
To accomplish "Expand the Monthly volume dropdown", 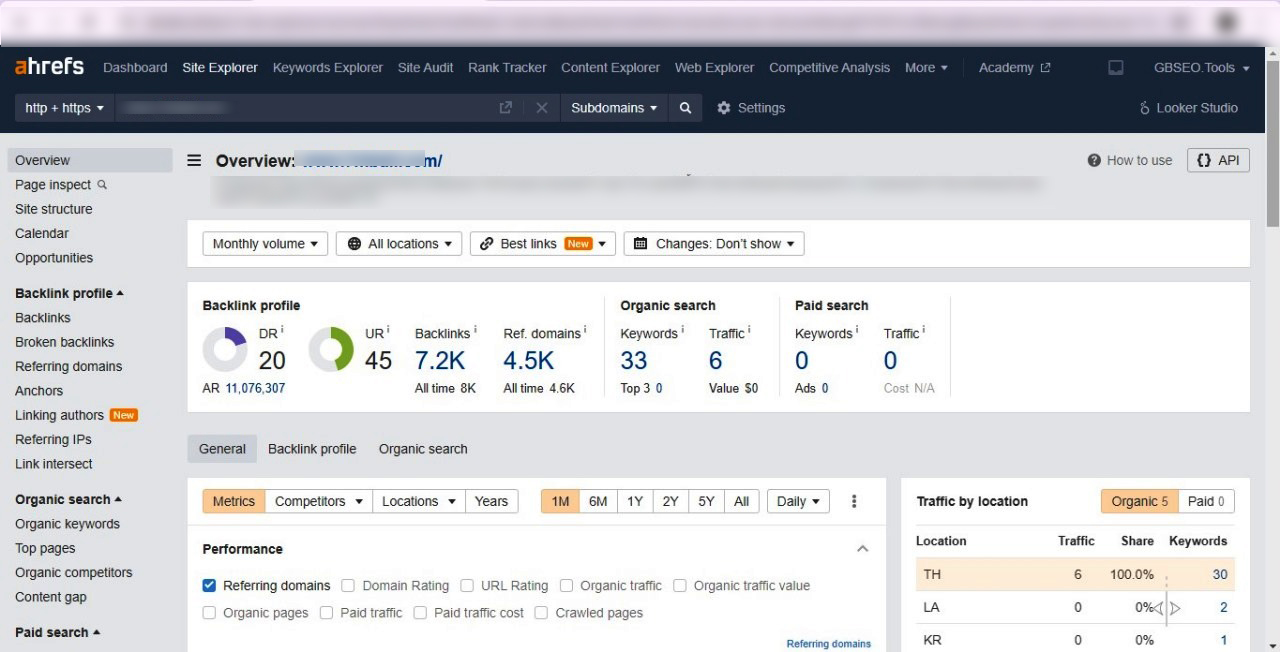I will (x=264, y=242).
